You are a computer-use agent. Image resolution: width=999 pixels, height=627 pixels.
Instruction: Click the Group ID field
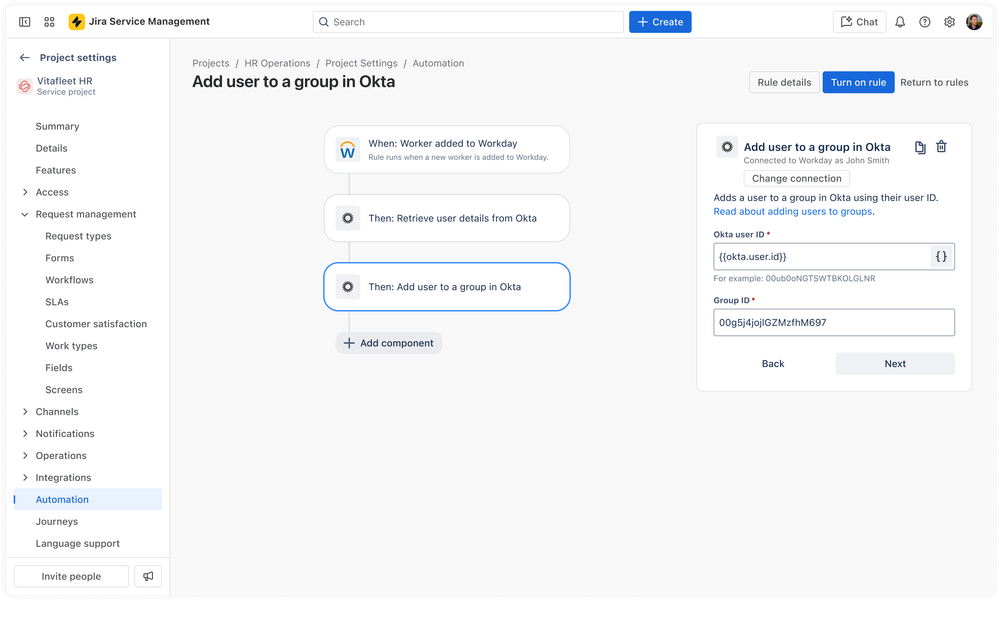tap(834, 322)
